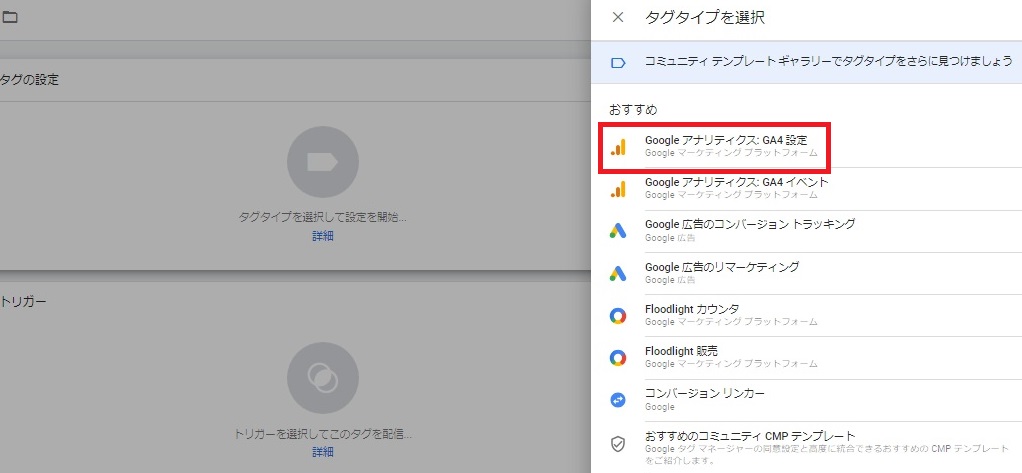The height and width of the screenshot is (473, 1022).
Task: Click the Google Ads icon for リマーケティング
Action: click(x=618, y=273)
